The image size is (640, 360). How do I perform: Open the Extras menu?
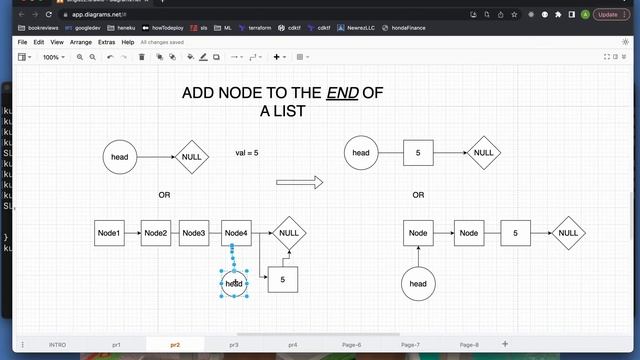tap(107, 42)
